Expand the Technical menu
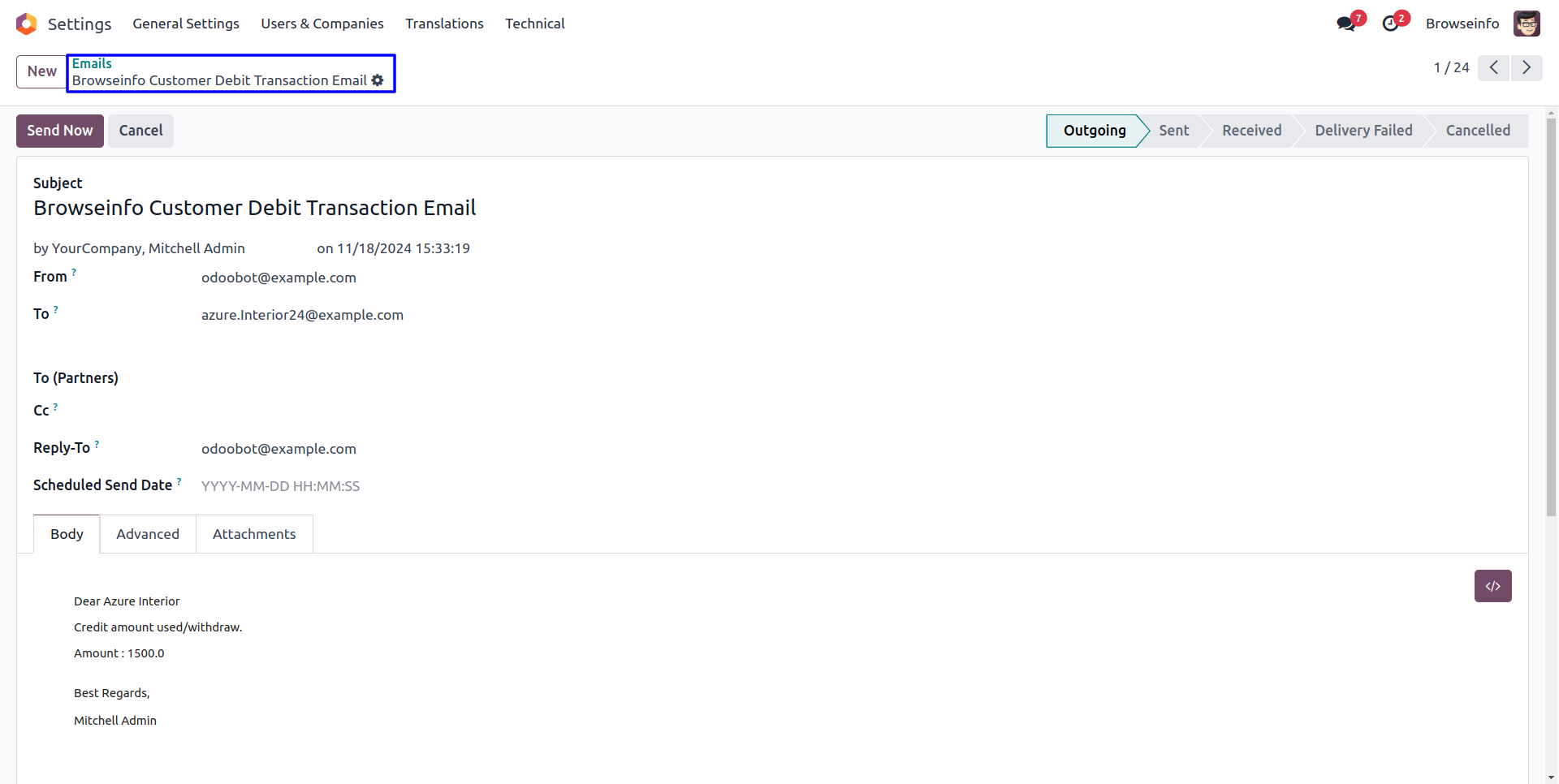 click(534, 24)
